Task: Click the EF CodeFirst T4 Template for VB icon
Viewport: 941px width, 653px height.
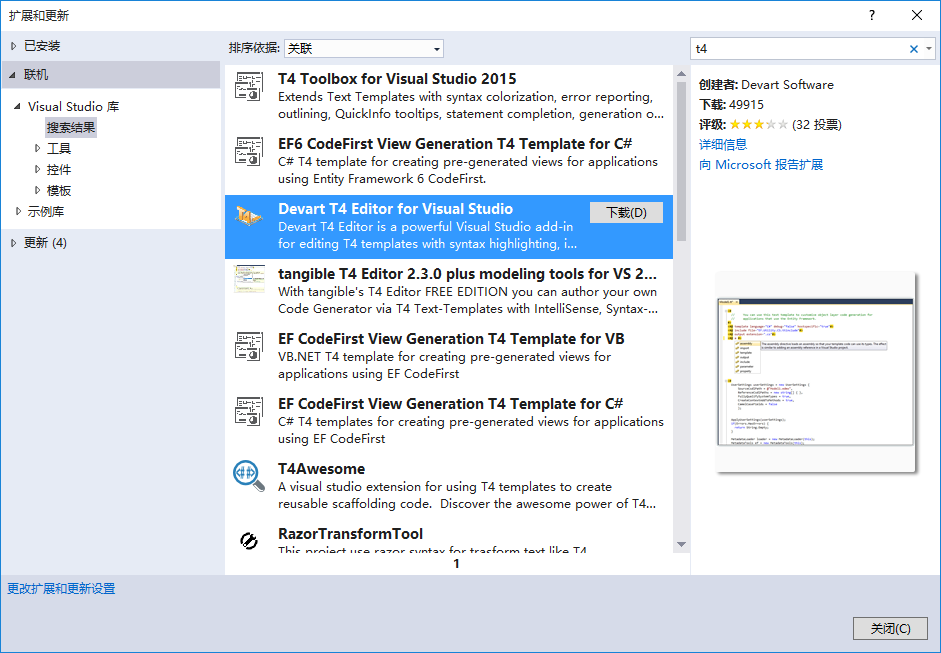Action: [248, 346]
